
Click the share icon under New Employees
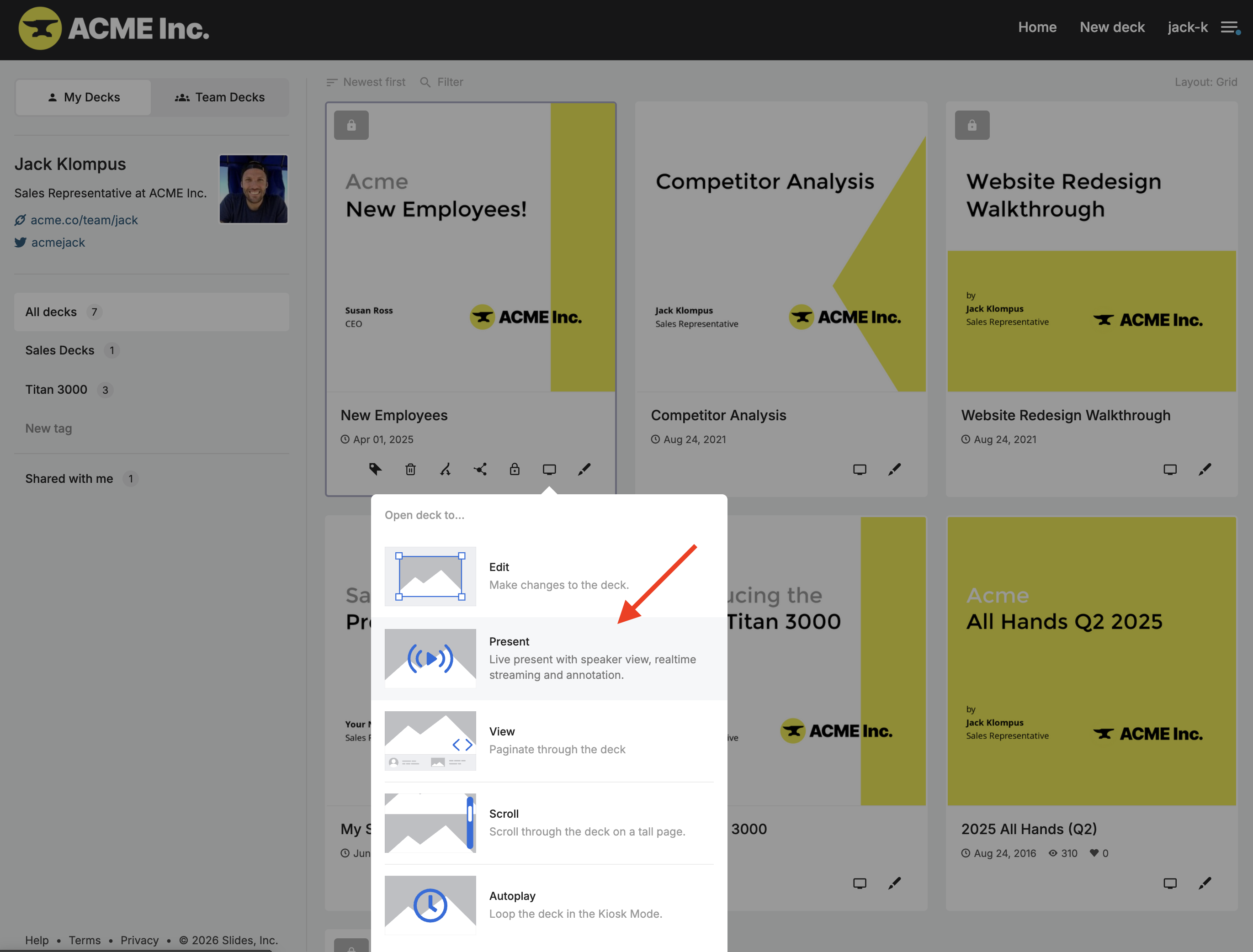[x=480, y=469]
